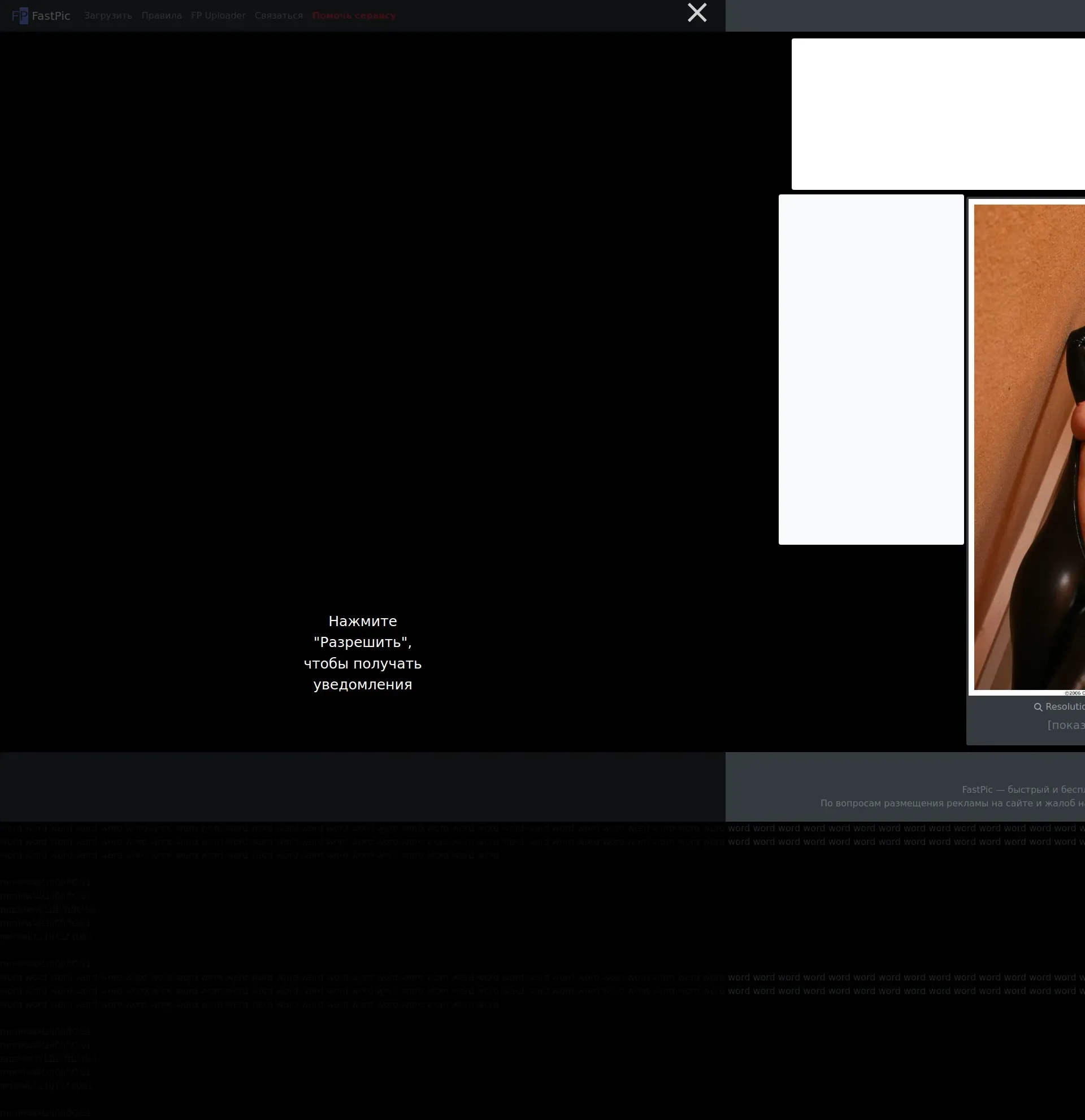Go to FP Uploader page
Viewport: 1085px width, 1120px height.
click(x=218, y=16)
